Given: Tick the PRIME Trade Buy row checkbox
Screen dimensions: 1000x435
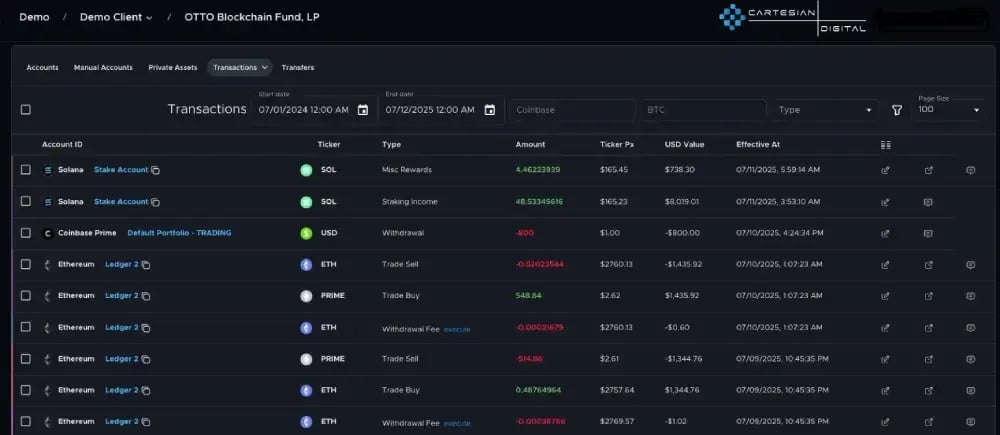Looking at the screenshot, I should pyautogui.click(x=26, y=295).
